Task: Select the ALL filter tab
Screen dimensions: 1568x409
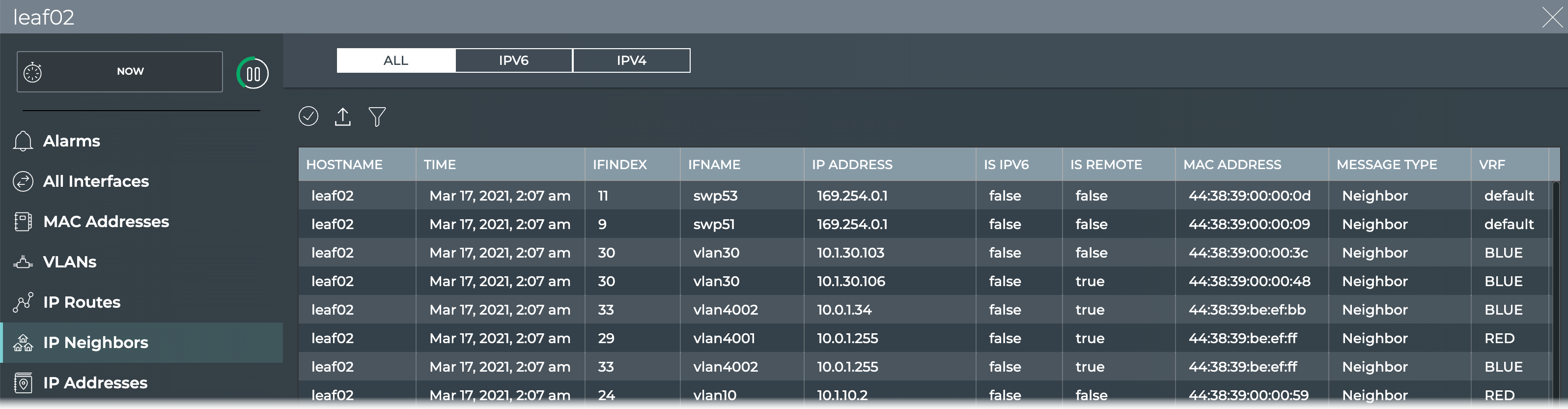Action: click(395, 60)
